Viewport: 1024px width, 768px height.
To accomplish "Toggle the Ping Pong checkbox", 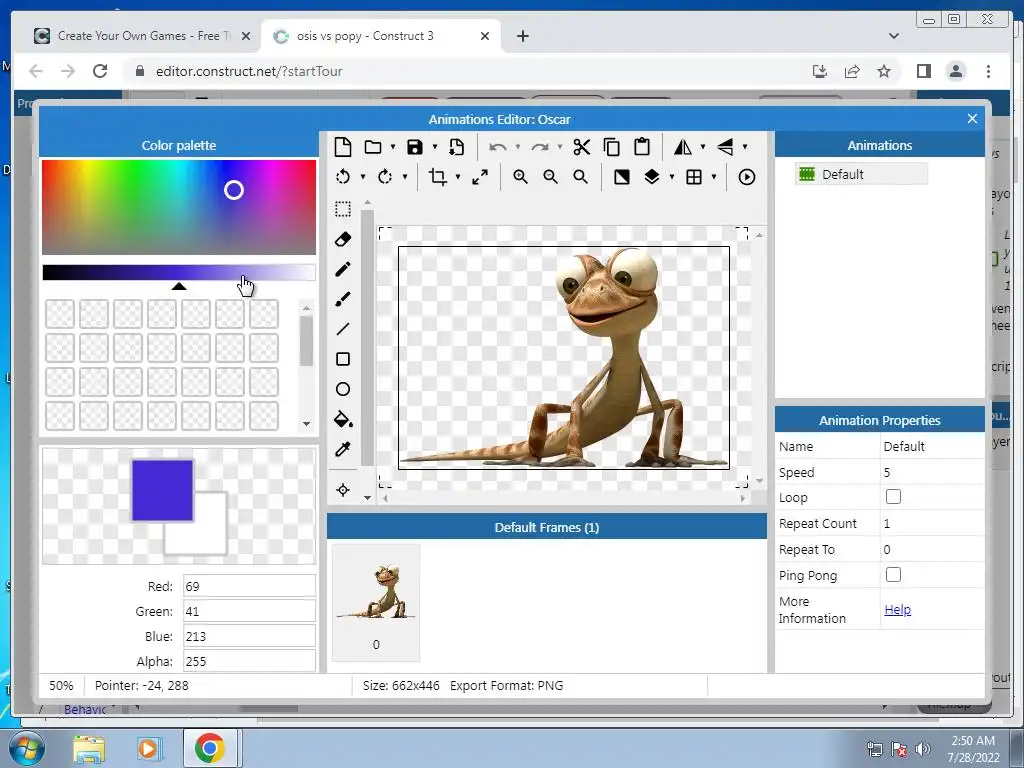I will pyautogui.click(x=893, y=575).
